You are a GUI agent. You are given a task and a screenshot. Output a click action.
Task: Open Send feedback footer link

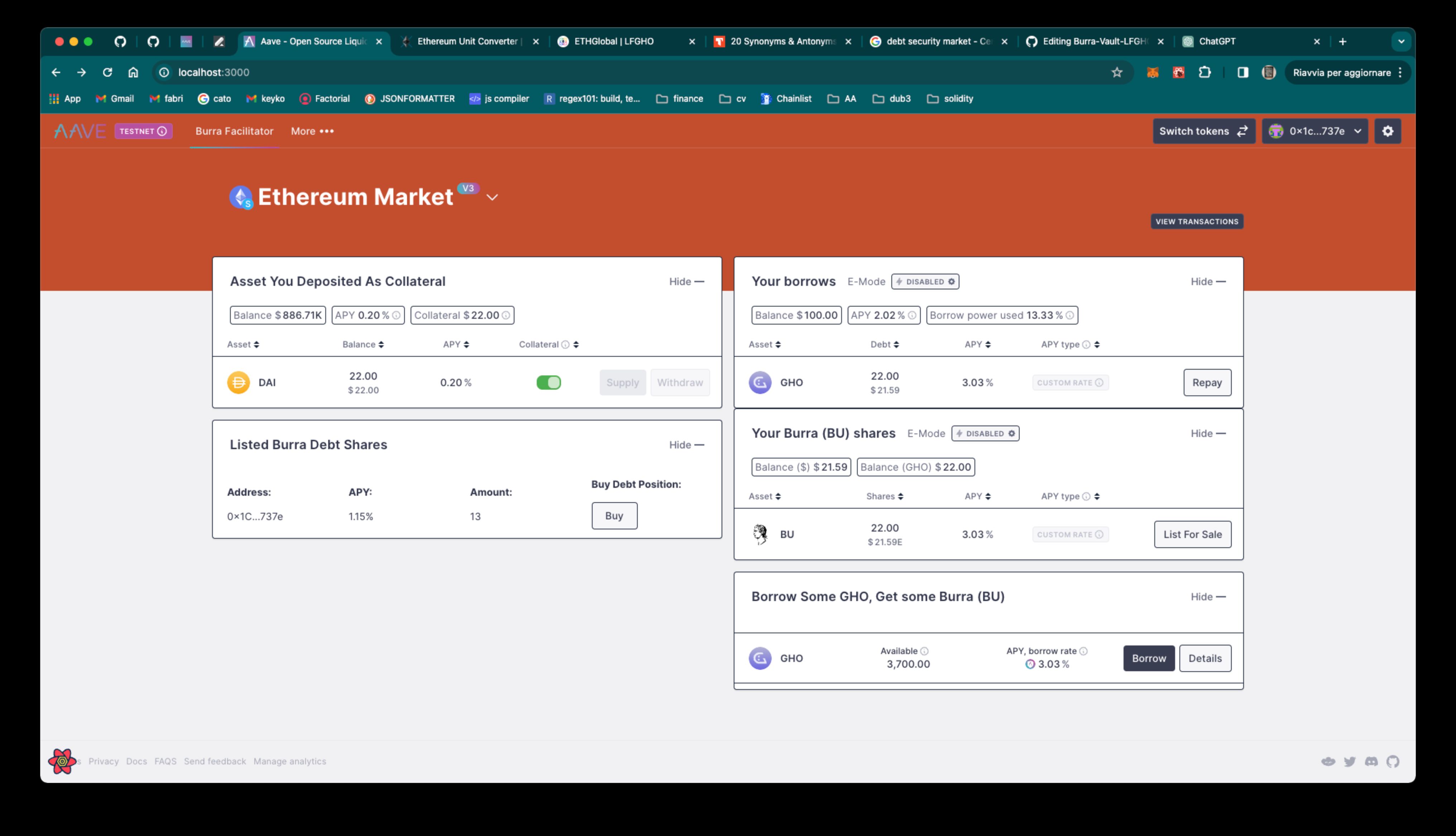215,761
